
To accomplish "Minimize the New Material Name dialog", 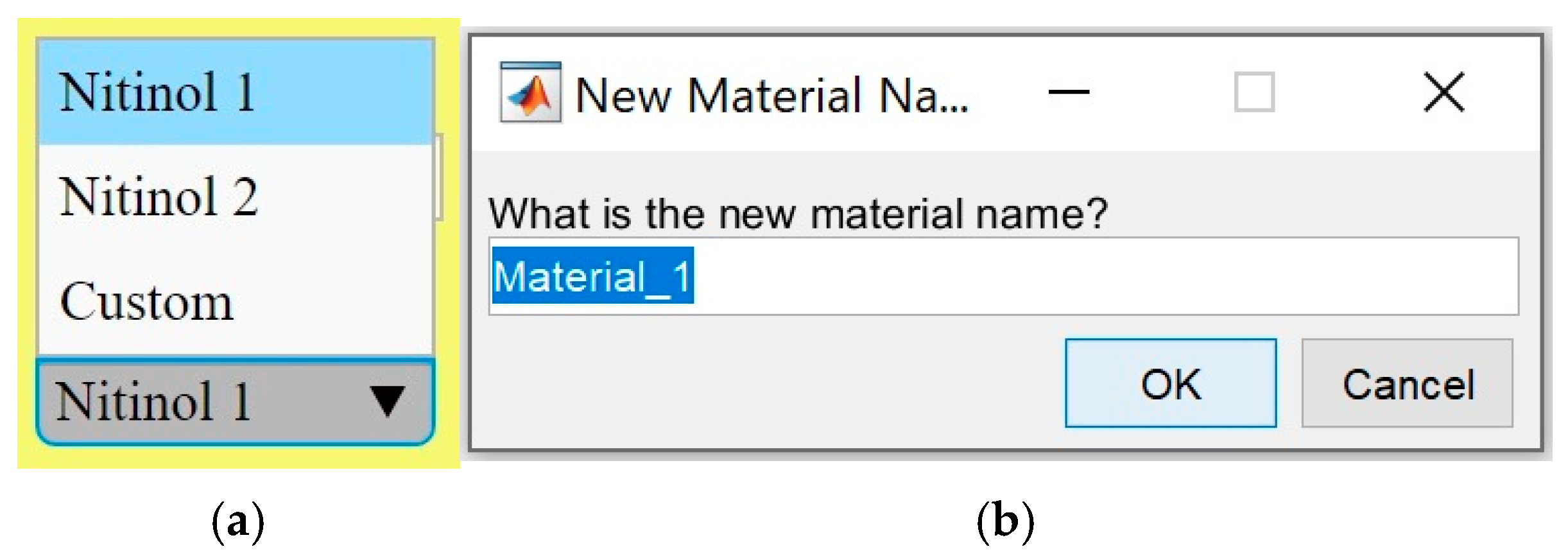I will pyautogui.click(x=1069, y=92).
